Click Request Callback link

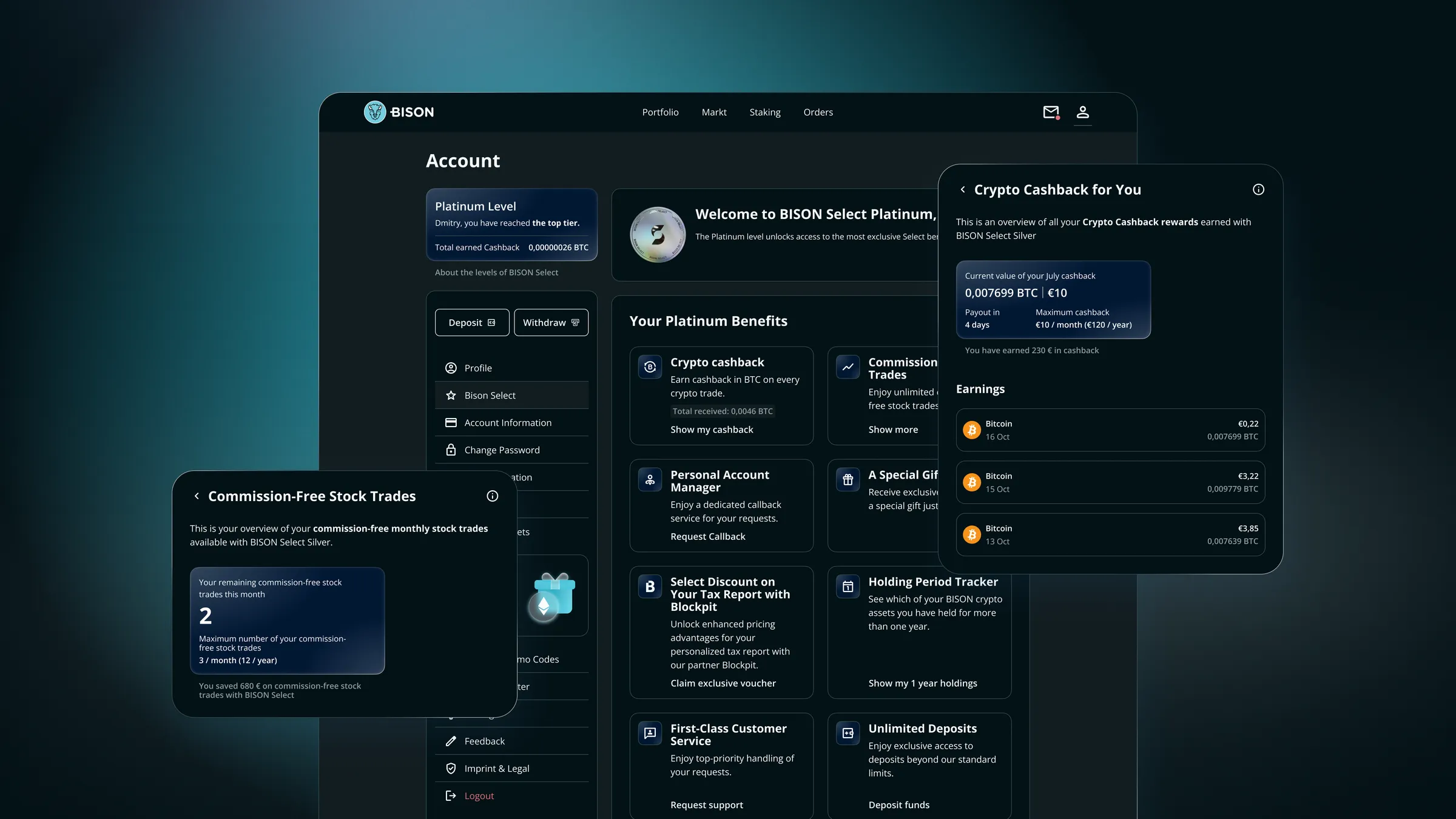point(708,536)
